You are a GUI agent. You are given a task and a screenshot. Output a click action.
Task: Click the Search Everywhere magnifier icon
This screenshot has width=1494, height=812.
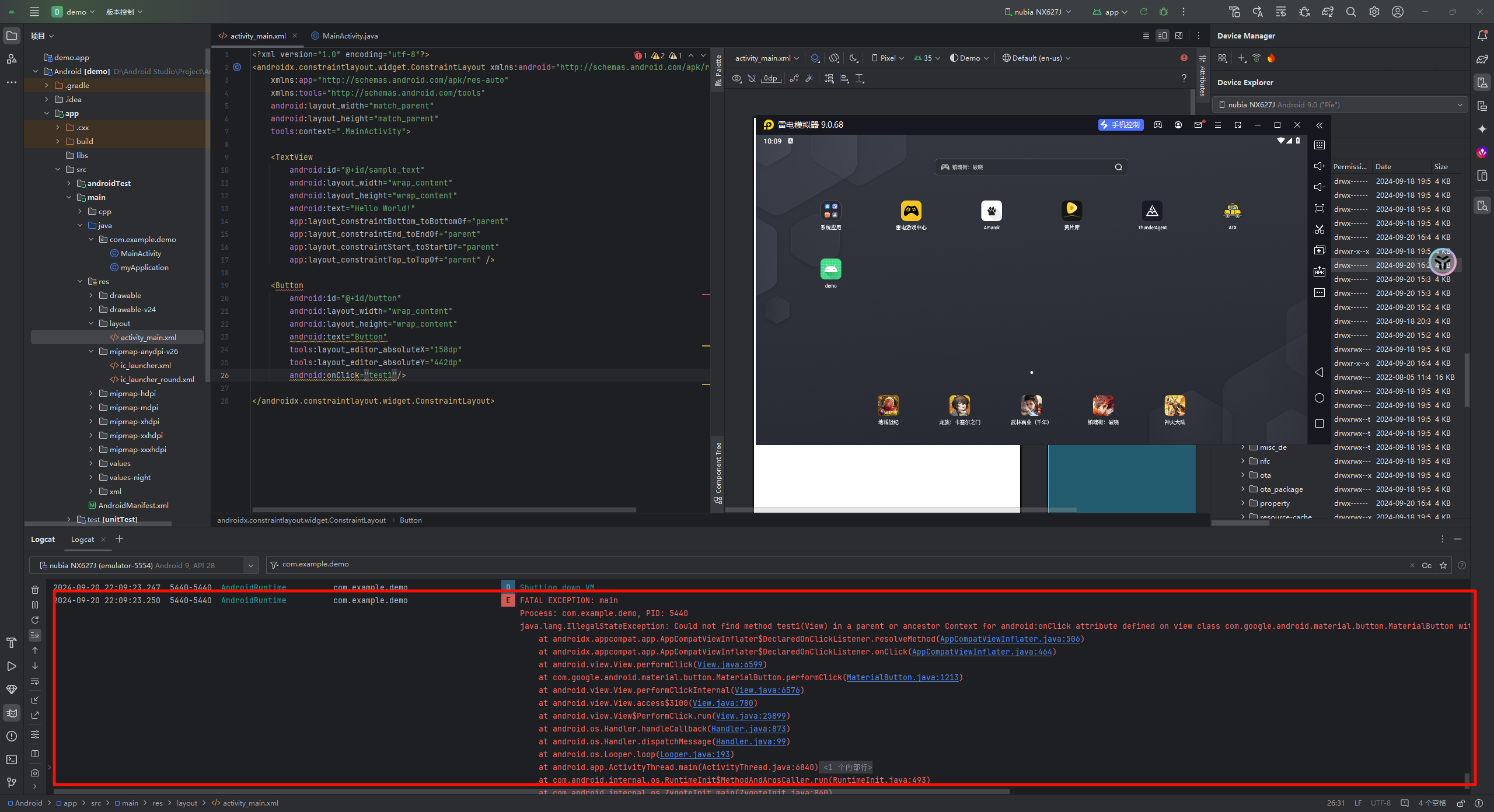(x=1351, y=12)
